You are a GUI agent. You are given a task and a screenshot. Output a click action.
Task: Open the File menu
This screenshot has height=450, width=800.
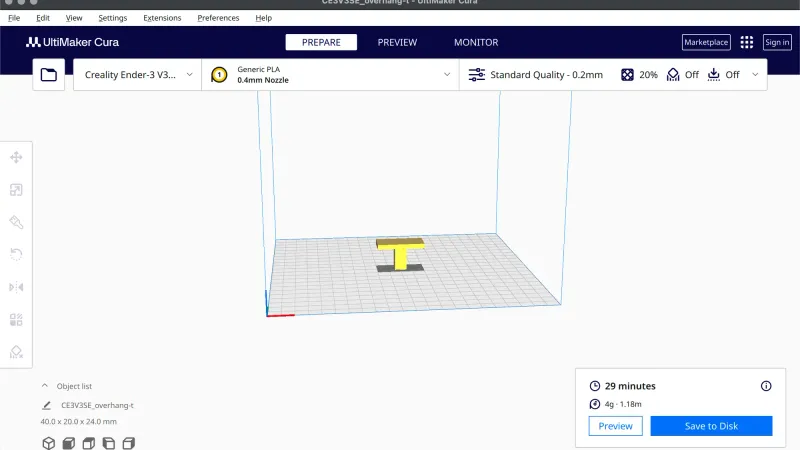click(14, 18)
